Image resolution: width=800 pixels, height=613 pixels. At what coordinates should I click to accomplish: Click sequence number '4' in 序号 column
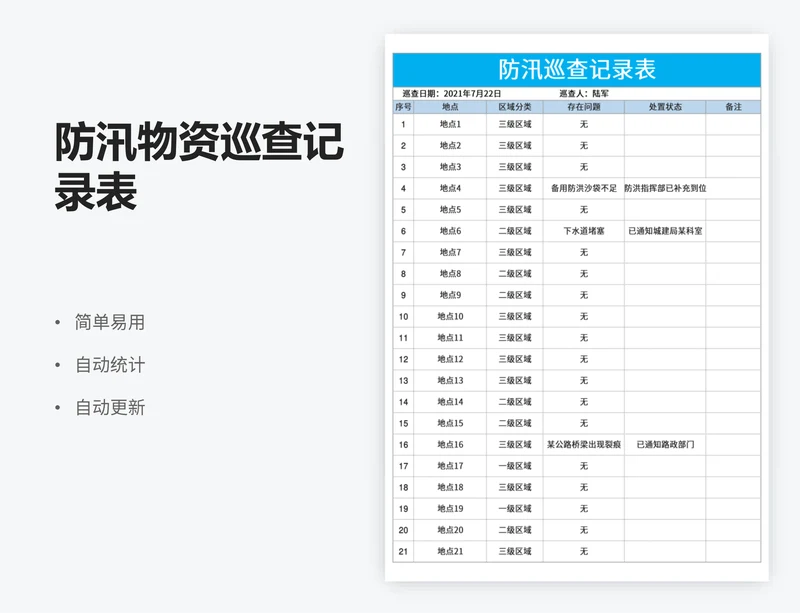coord(403,188)
